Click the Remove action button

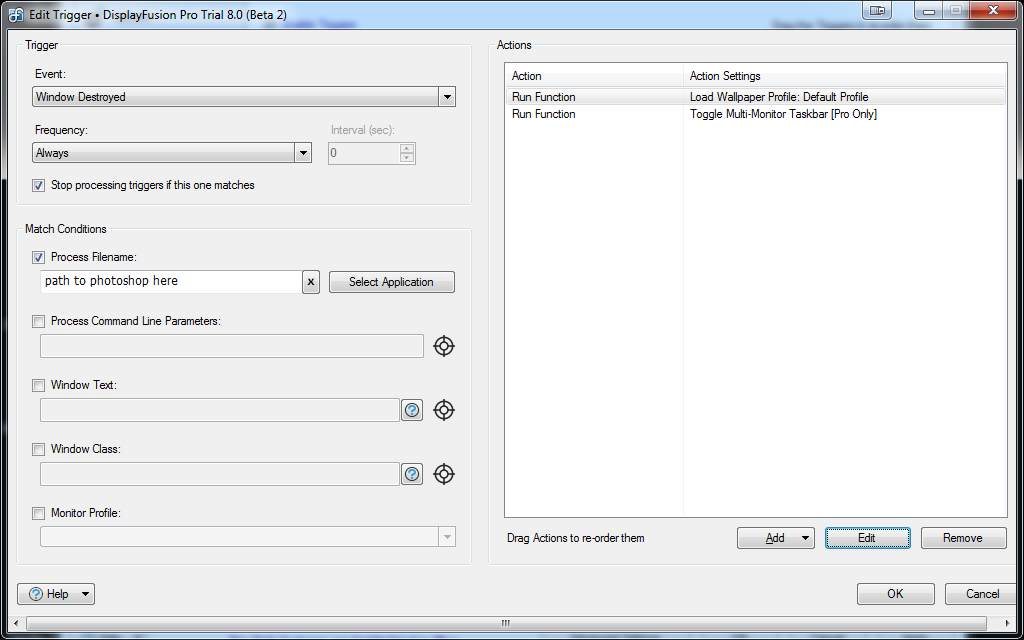963,538
